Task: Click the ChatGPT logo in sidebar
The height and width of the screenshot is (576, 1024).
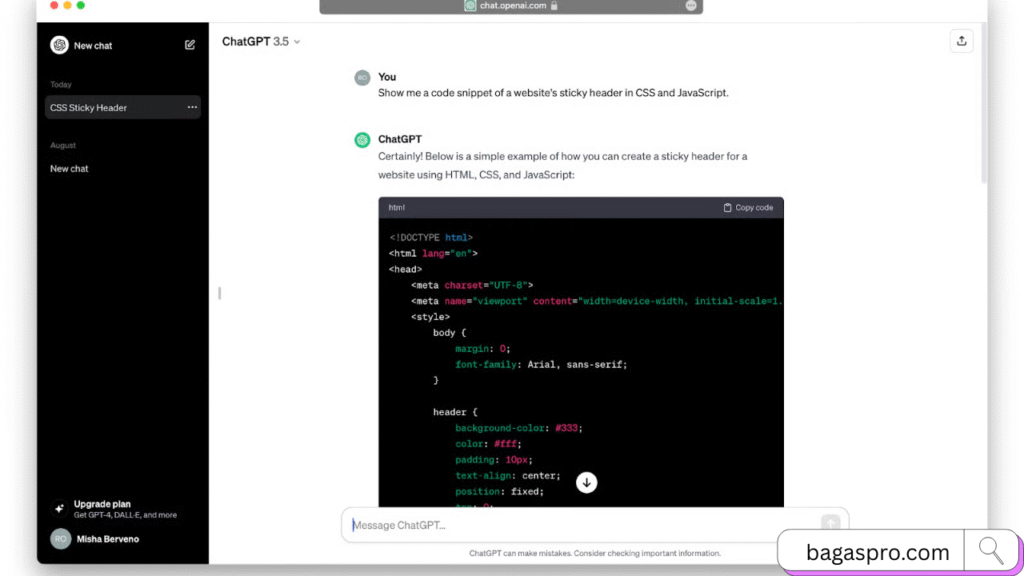Action: (59, 45)
